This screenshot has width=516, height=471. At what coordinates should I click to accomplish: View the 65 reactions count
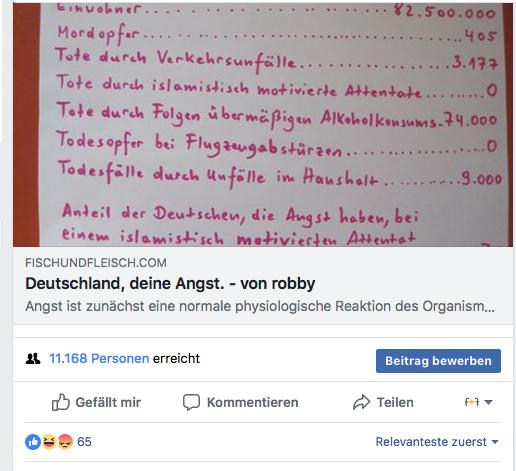84,442
